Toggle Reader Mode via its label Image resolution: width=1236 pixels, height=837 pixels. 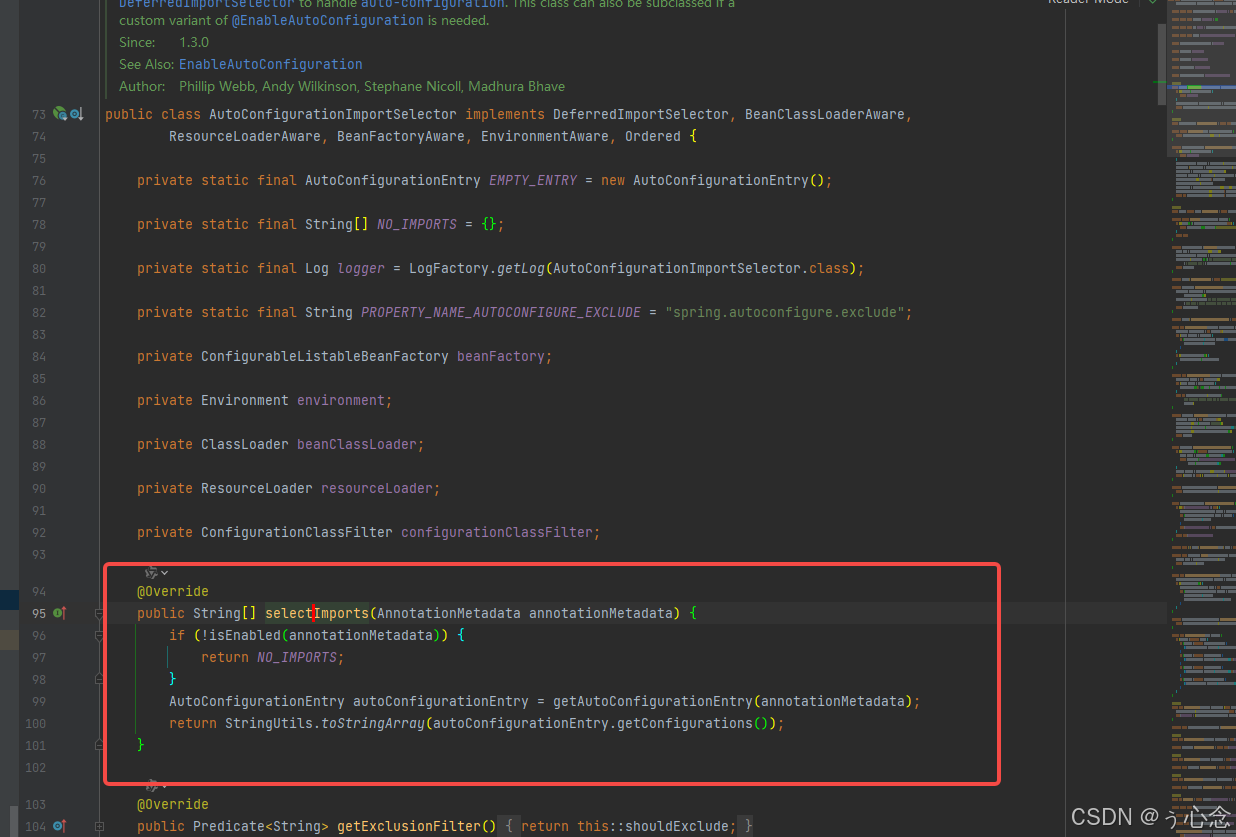click(x=1089, y=3)
